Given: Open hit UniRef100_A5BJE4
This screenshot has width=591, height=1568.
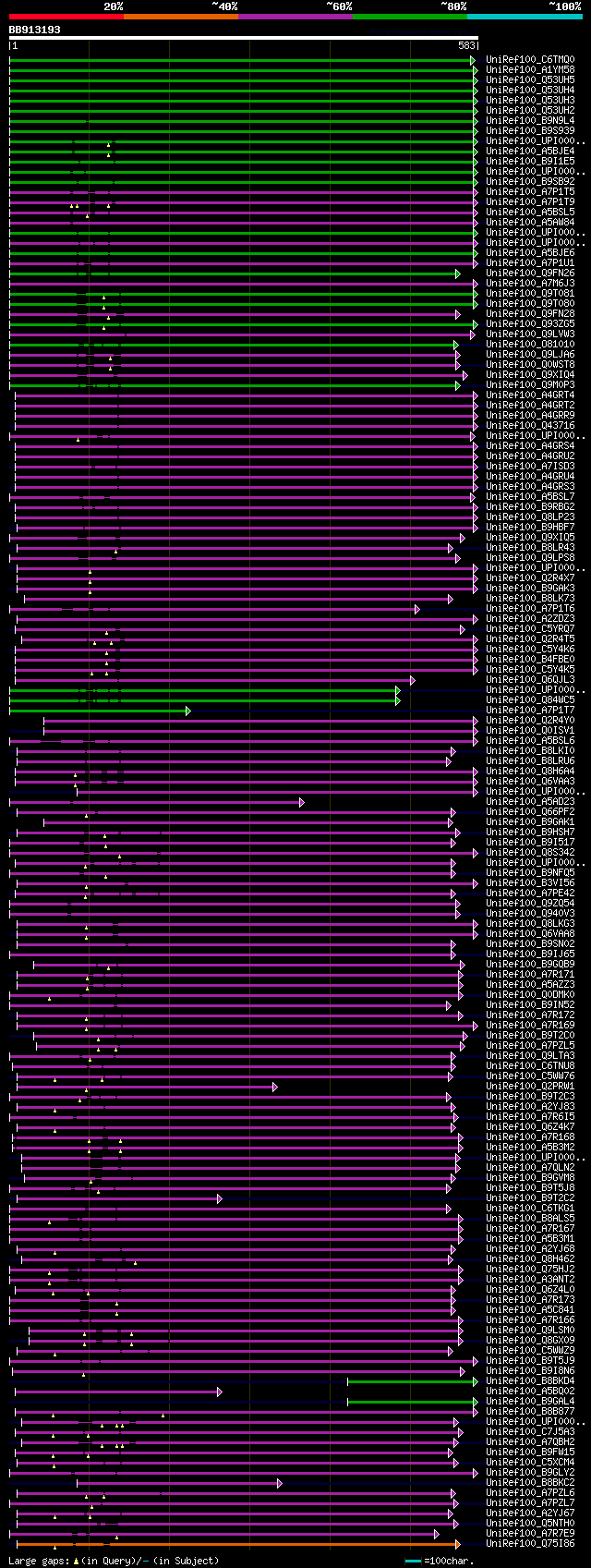Looking at the screenshot, I should point(530,152).
